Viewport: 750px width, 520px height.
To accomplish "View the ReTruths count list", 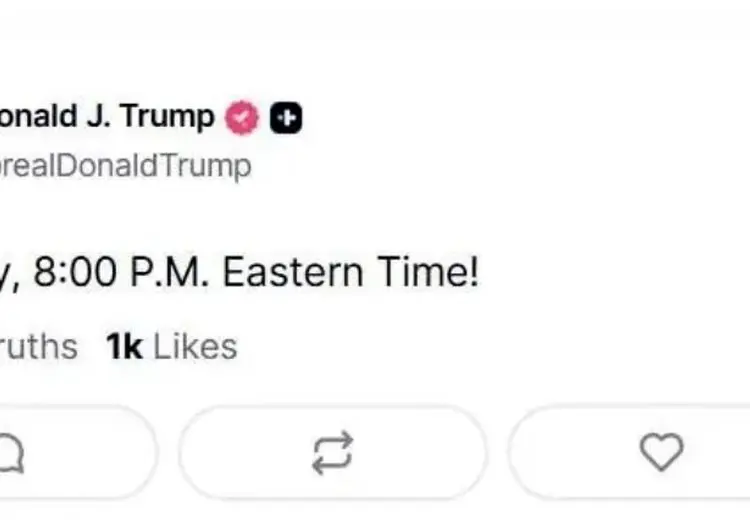I will [x=38, y=347].
